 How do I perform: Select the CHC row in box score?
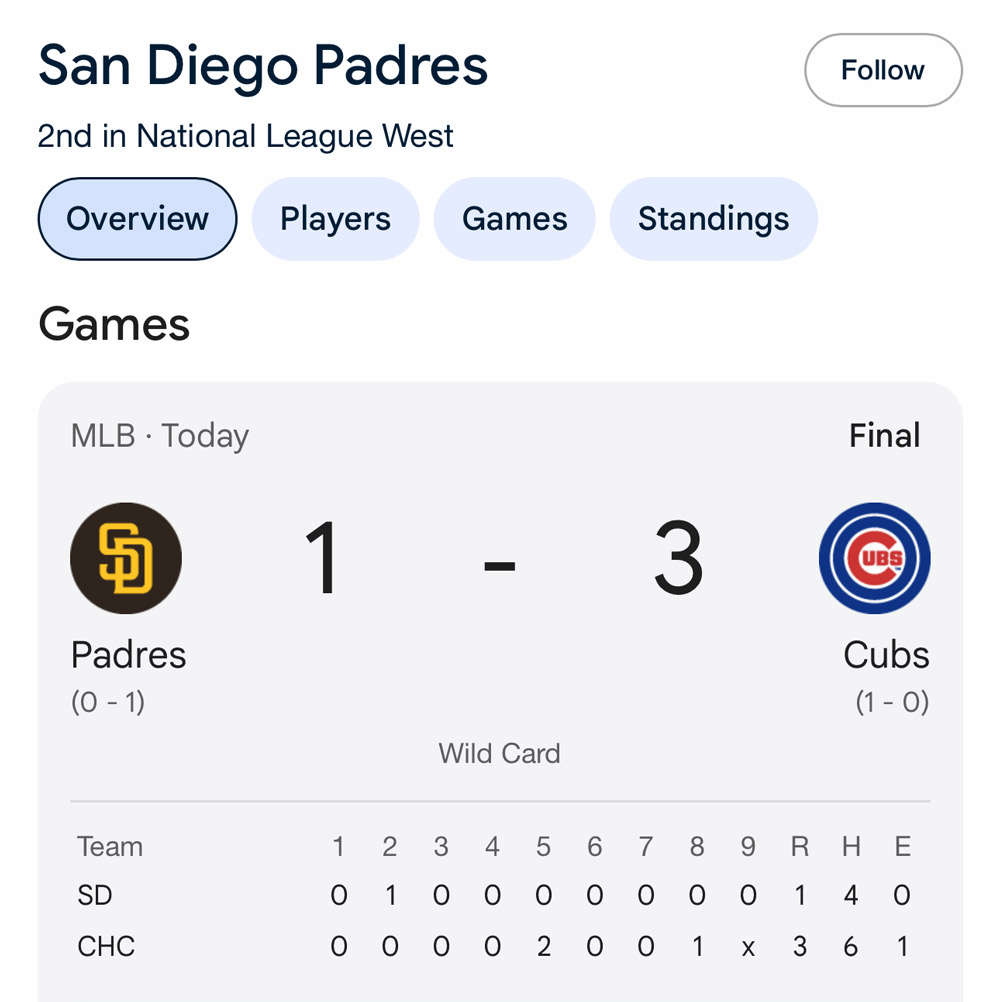[106, 946]
